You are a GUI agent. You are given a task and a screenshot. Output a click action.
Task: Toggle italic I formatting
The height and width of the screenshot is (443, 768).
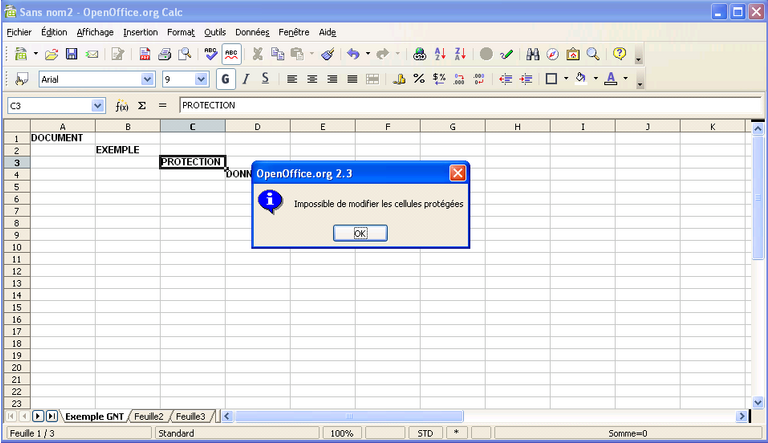coord(245,79)
